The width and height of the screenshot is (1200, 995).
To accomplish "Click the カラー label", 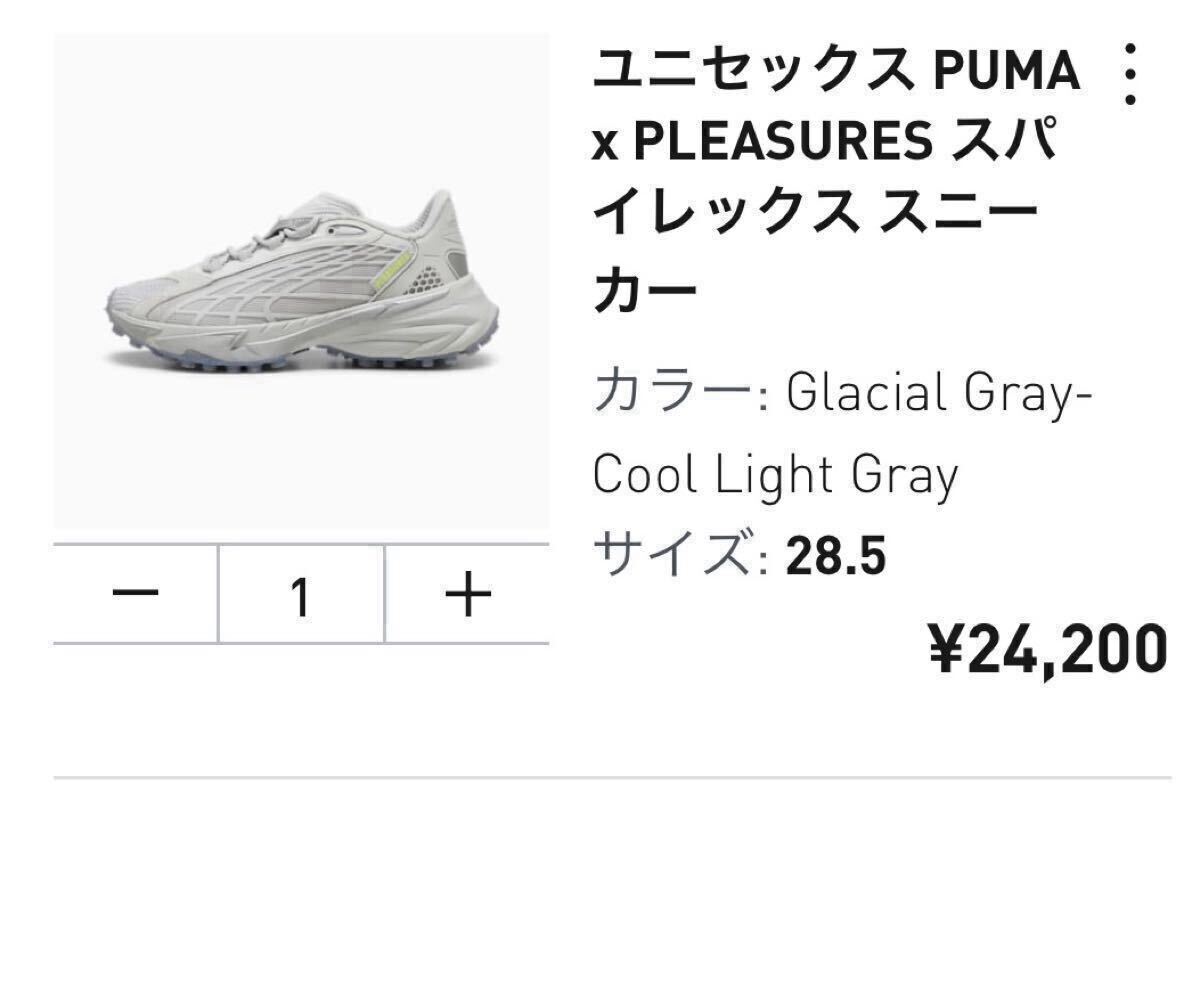I will 673,393.
